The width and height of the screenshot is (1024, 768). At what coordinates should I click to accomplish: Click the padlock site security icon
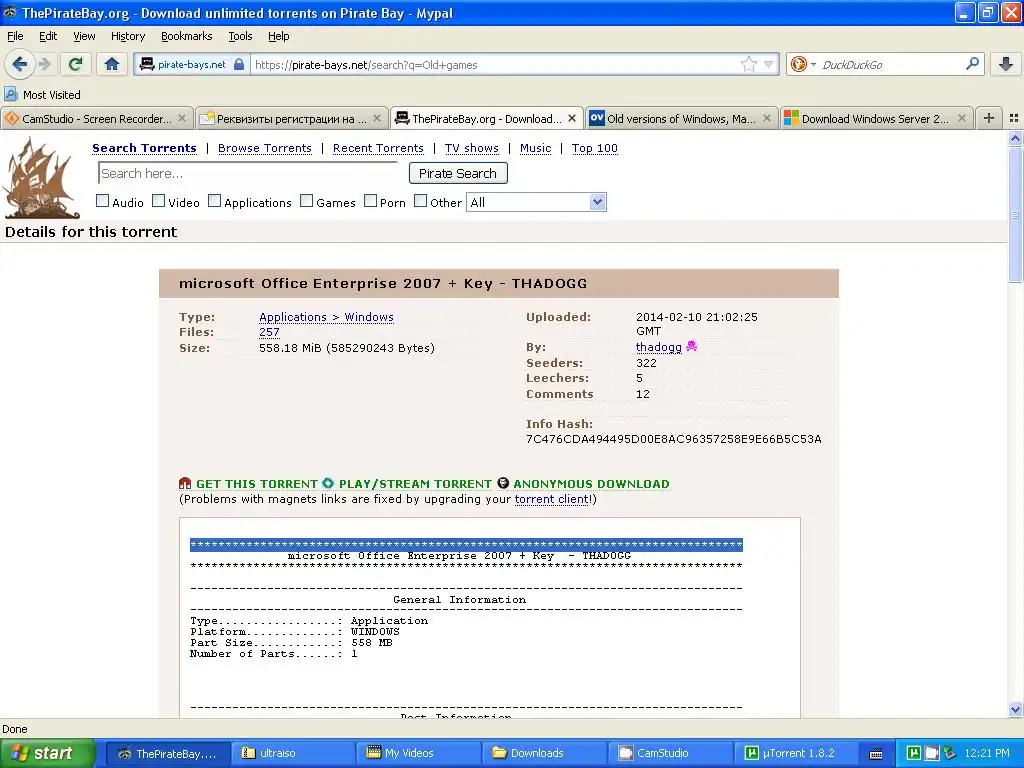coord(239,64)
